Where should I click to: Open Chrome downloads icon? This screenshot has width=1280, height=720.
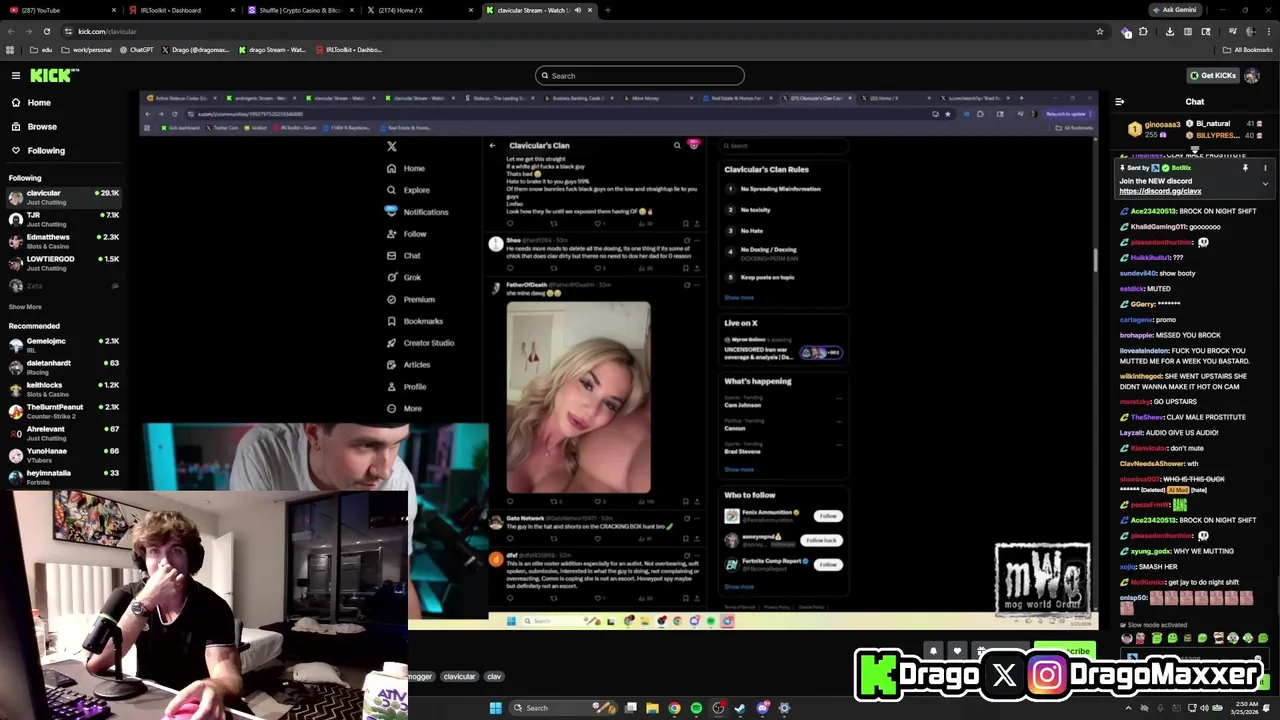1170,31
